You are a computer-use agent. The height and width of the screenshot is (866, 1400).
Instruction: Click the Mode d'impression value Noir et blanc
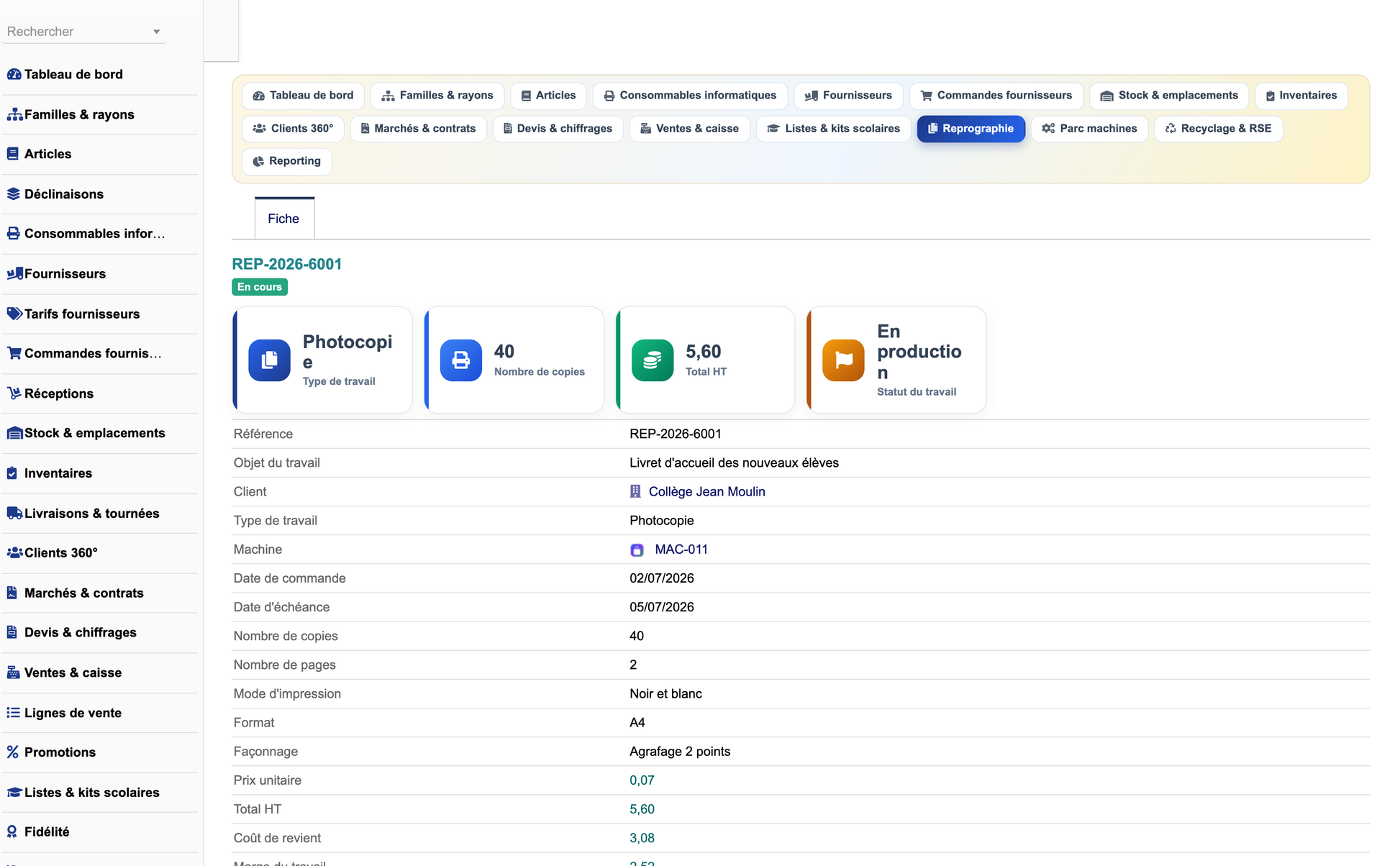point(665,694)
